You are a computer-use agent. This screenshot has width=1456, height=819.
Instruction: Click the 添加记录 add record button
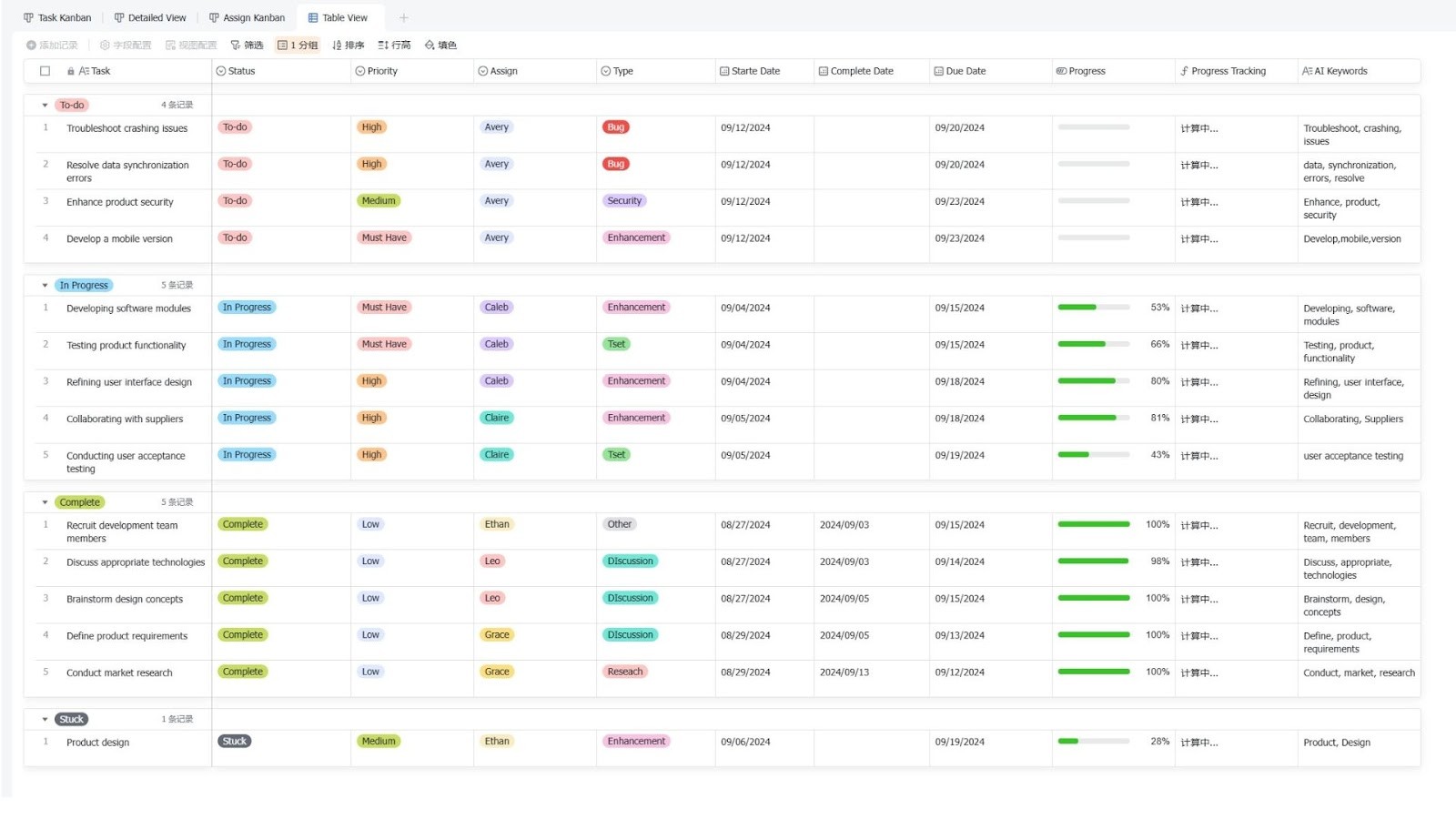[x=50, y=45]
